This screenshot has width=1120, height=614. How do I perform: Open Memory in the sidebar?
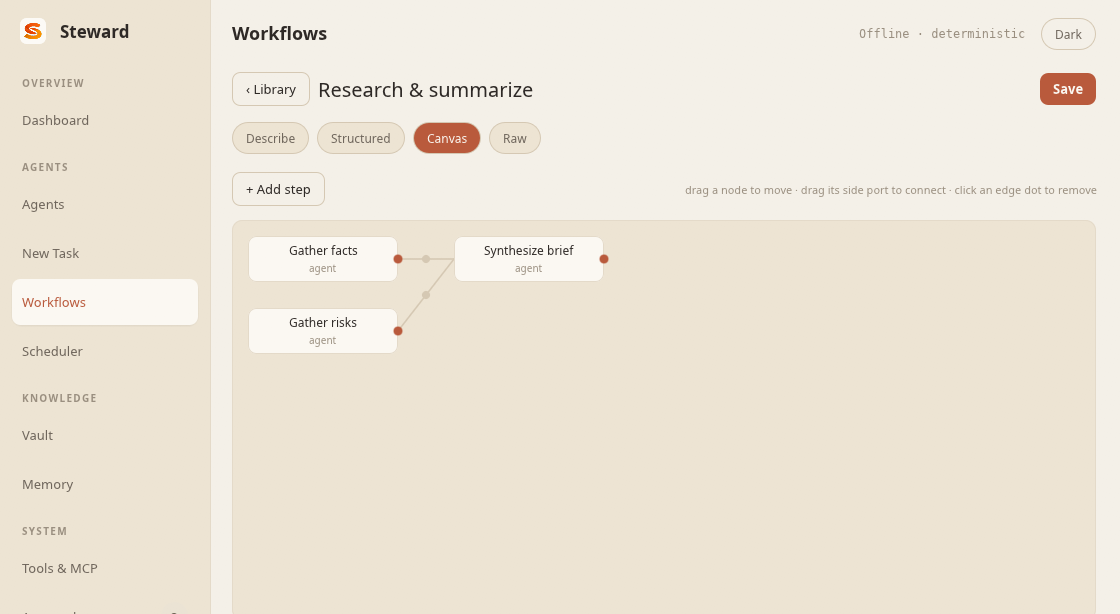(x=105, y=484)
